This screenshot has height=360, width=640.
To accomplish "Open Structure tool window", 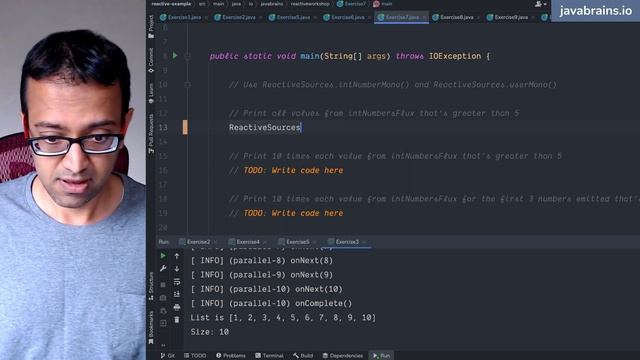I will coord(151,286).
